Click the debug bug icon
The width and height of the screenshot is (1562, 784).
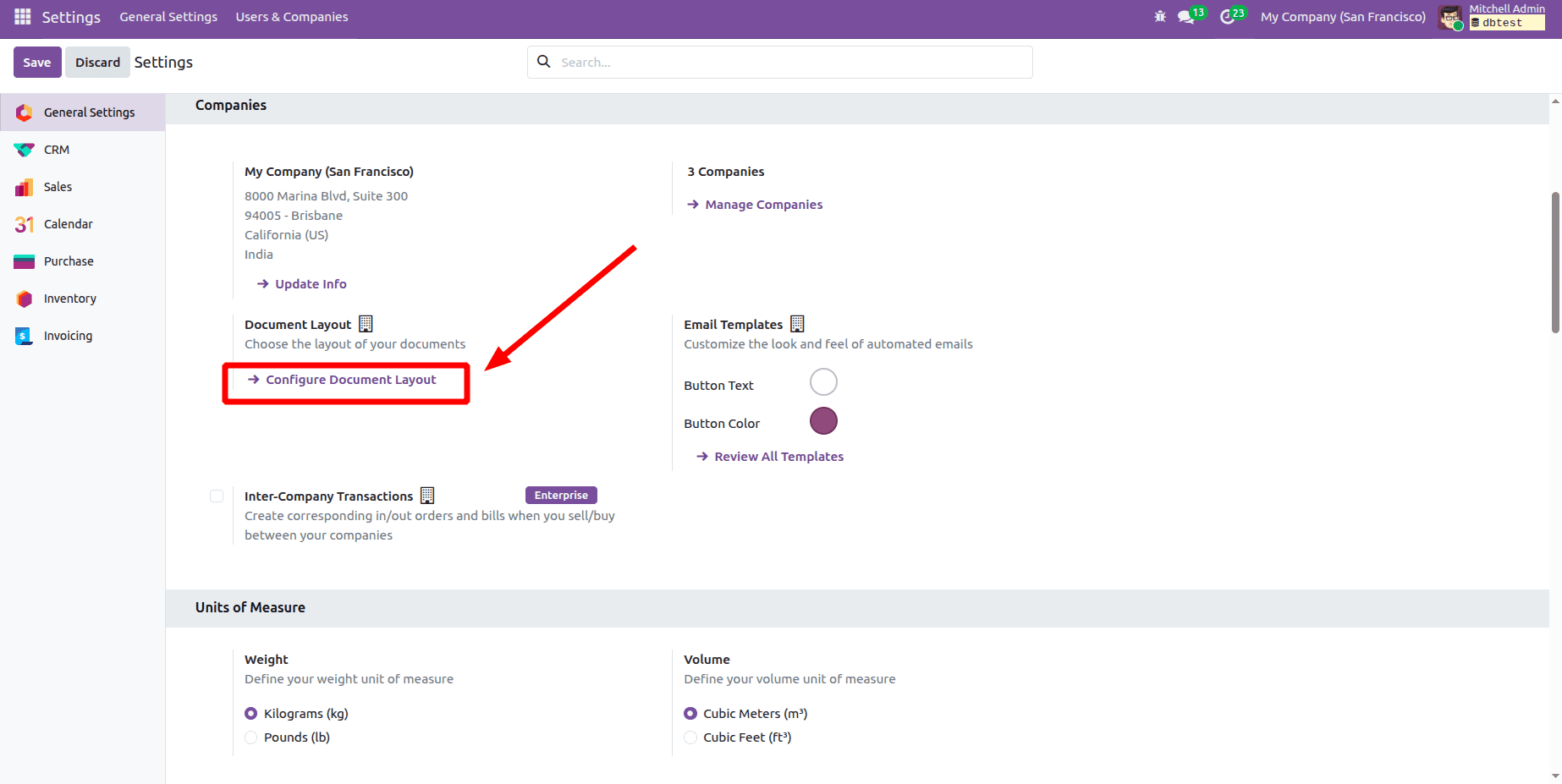[x=1160, y=17]
